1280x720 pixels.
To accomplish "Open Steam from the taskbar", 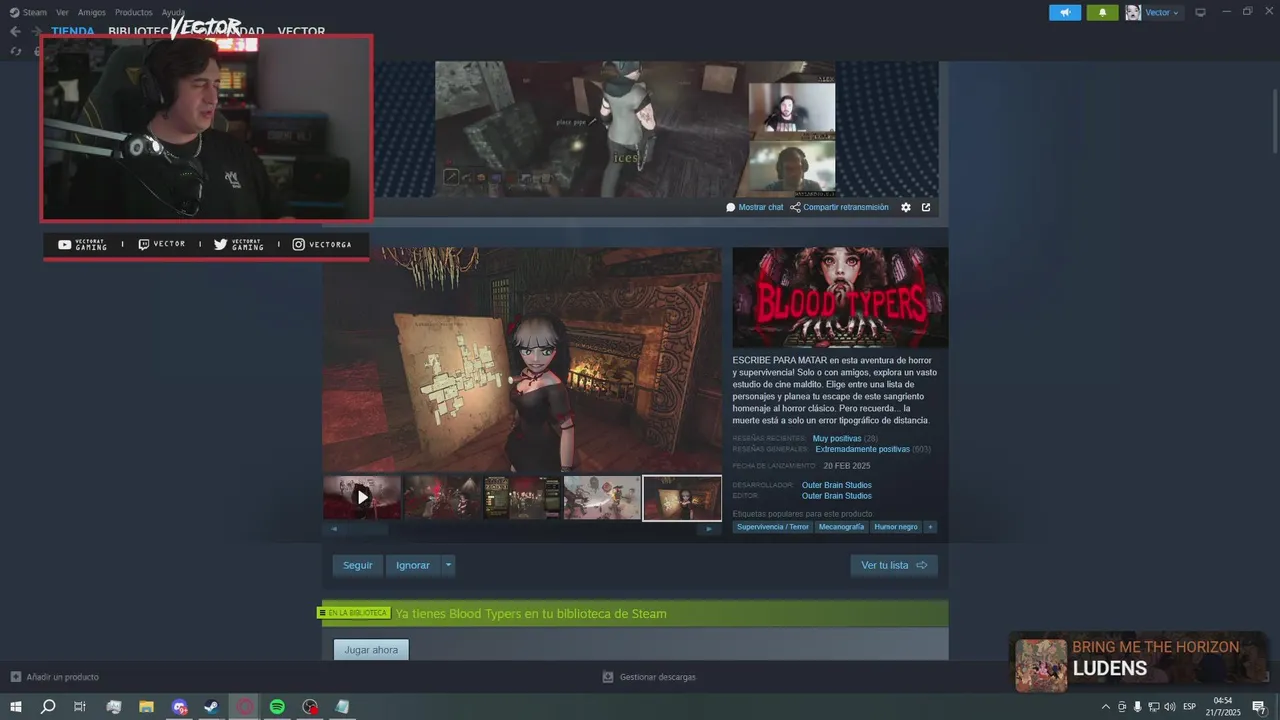I will 212,707.
